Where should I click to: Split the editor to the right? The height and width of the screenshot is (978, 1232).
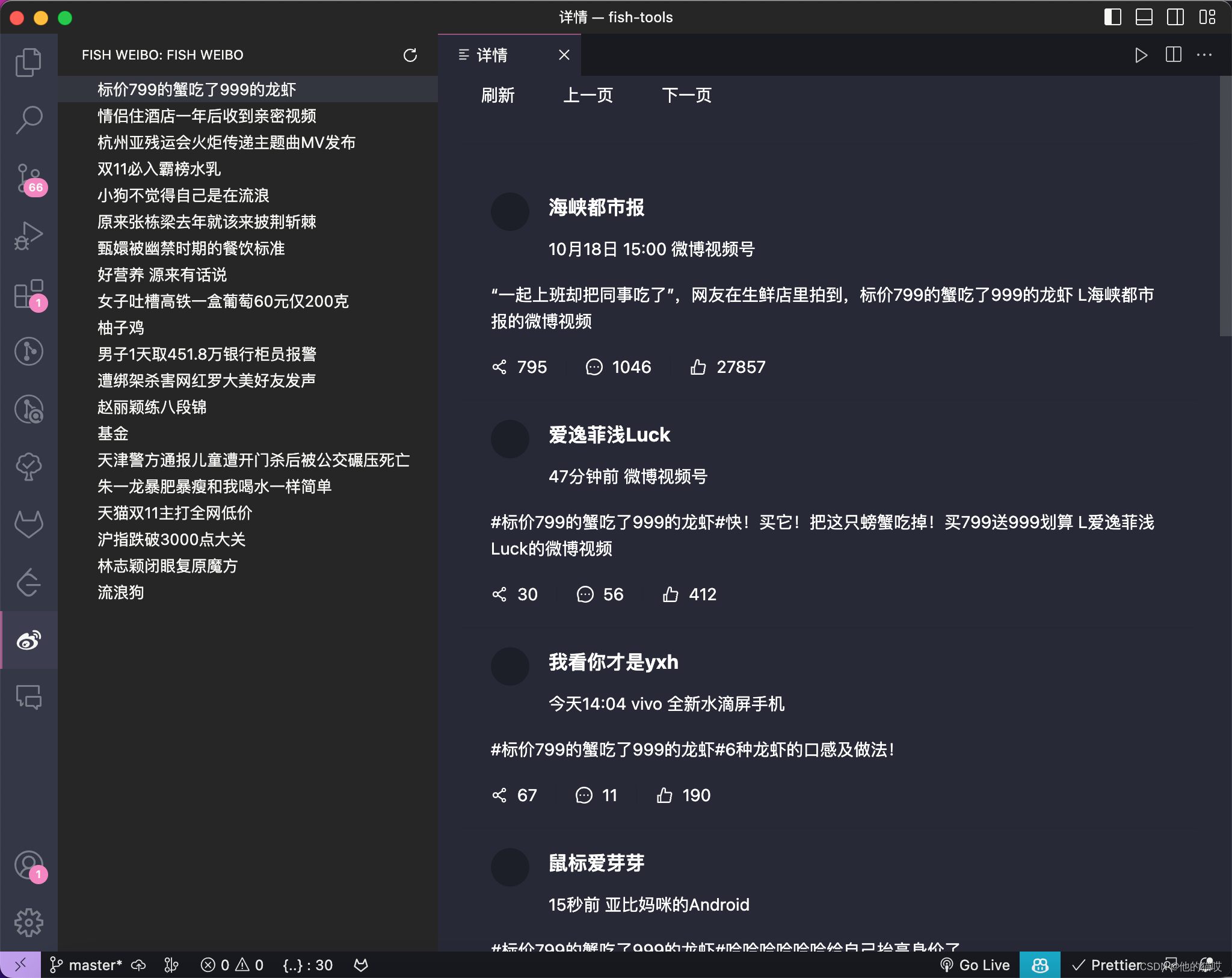(1173, 55)
